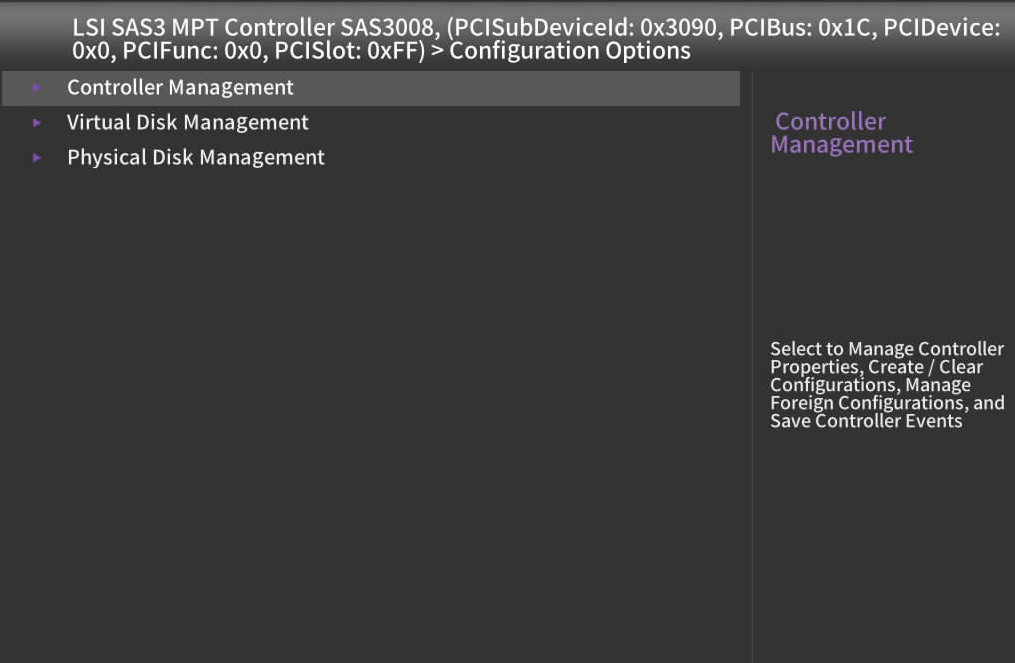Select the Virtual Disk Management entry
This screenshot has height=663, width=1015.
(187, 123)
